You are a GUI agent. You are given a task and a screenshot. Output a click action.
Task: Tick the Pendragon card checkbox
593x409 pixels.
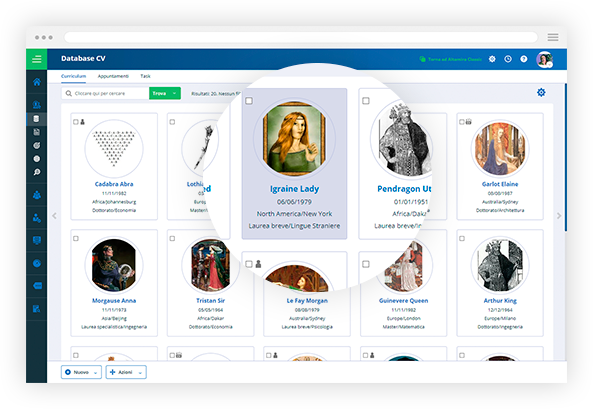366,101
